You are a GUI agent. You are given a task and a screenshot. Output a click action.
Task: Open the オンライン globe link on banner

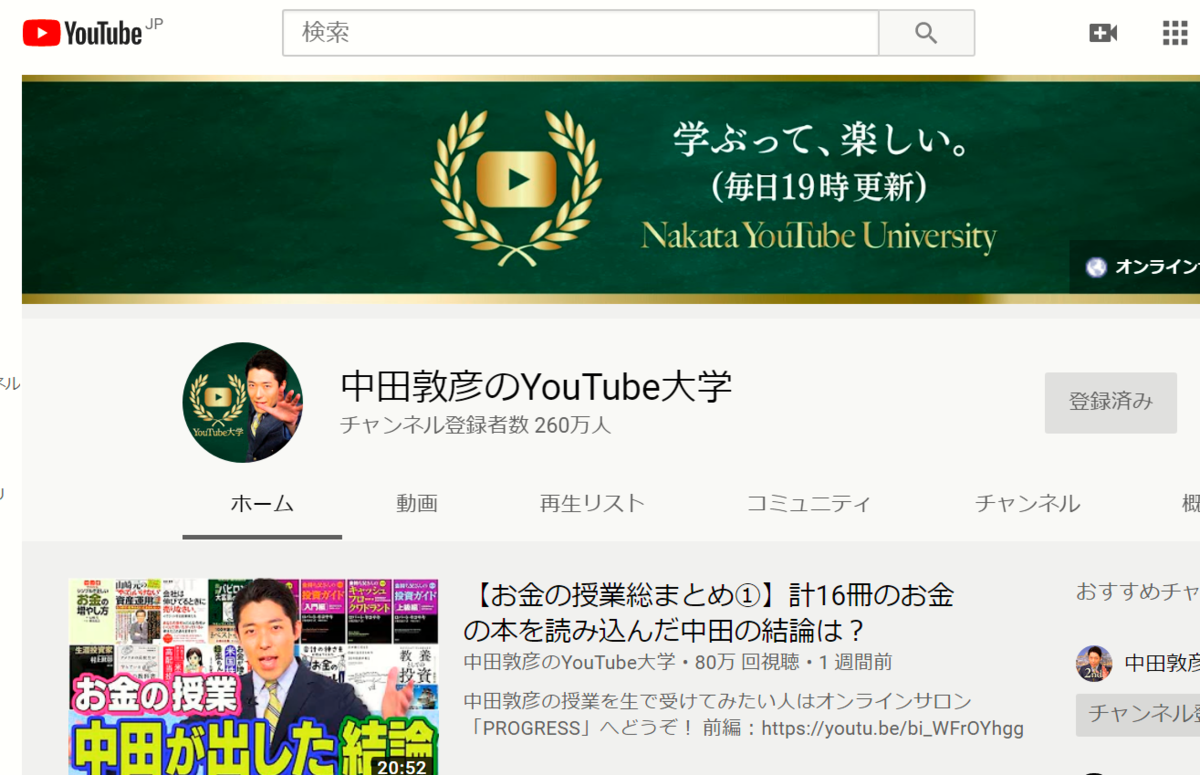pos(1142,267)
